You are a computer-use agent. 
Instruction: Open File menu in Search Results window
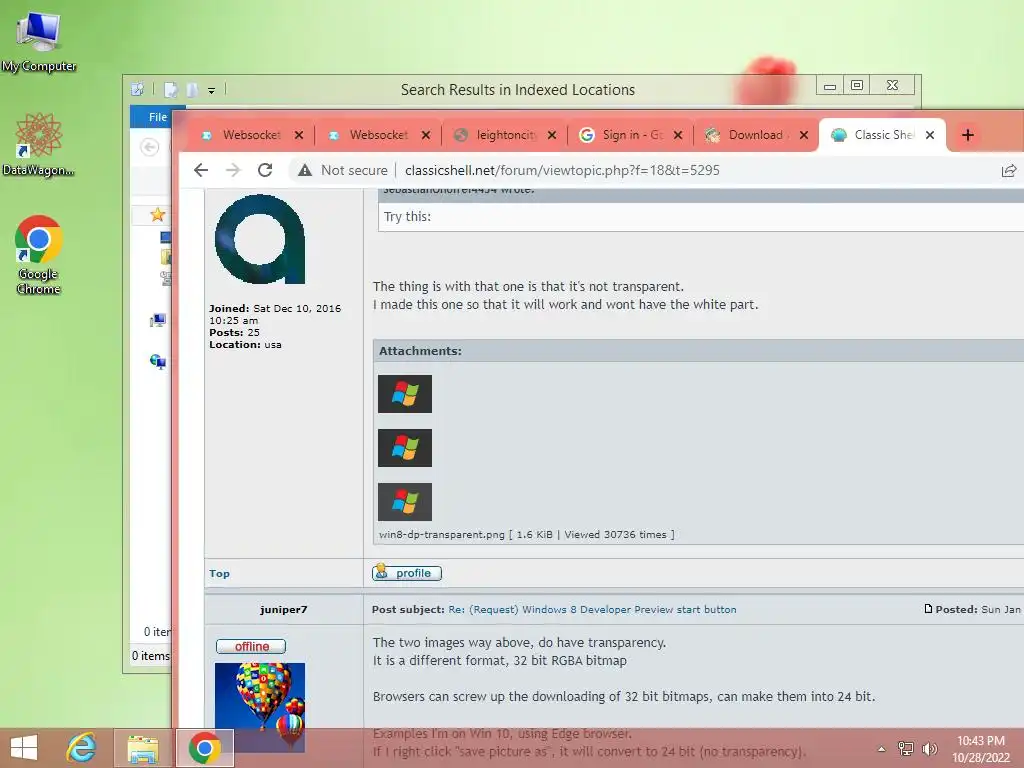pos(158,117)
